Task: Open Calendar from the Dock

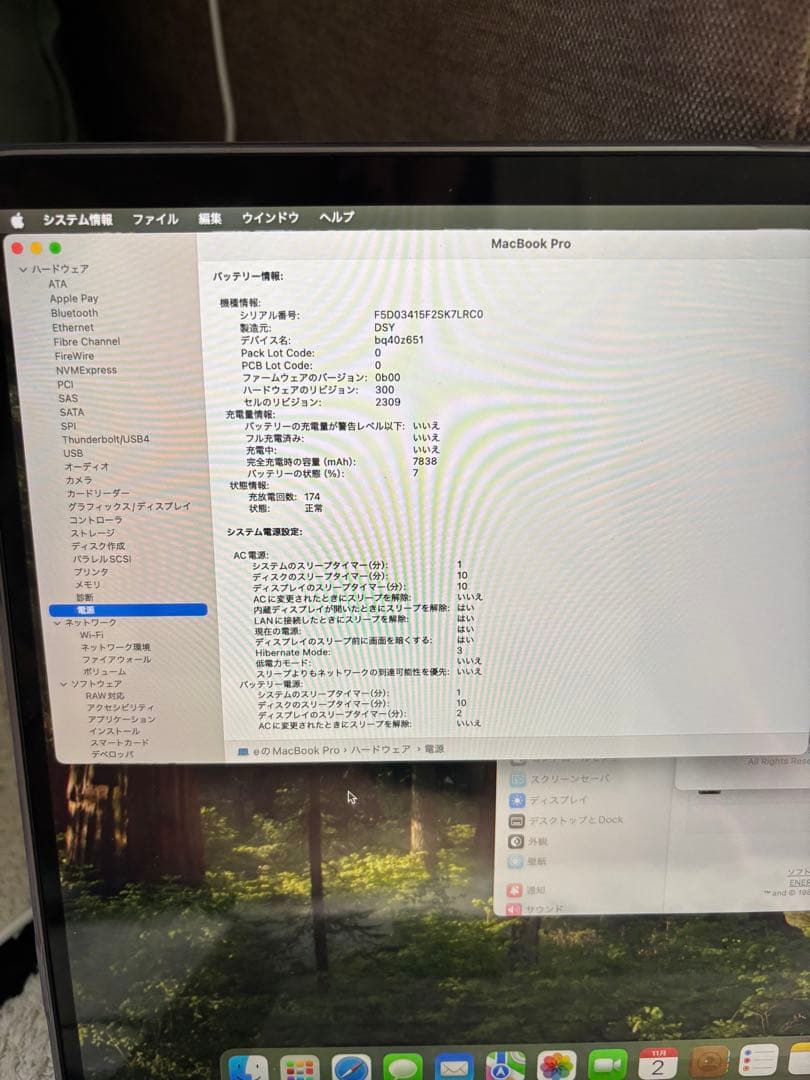Action: tap(656, 1063)
